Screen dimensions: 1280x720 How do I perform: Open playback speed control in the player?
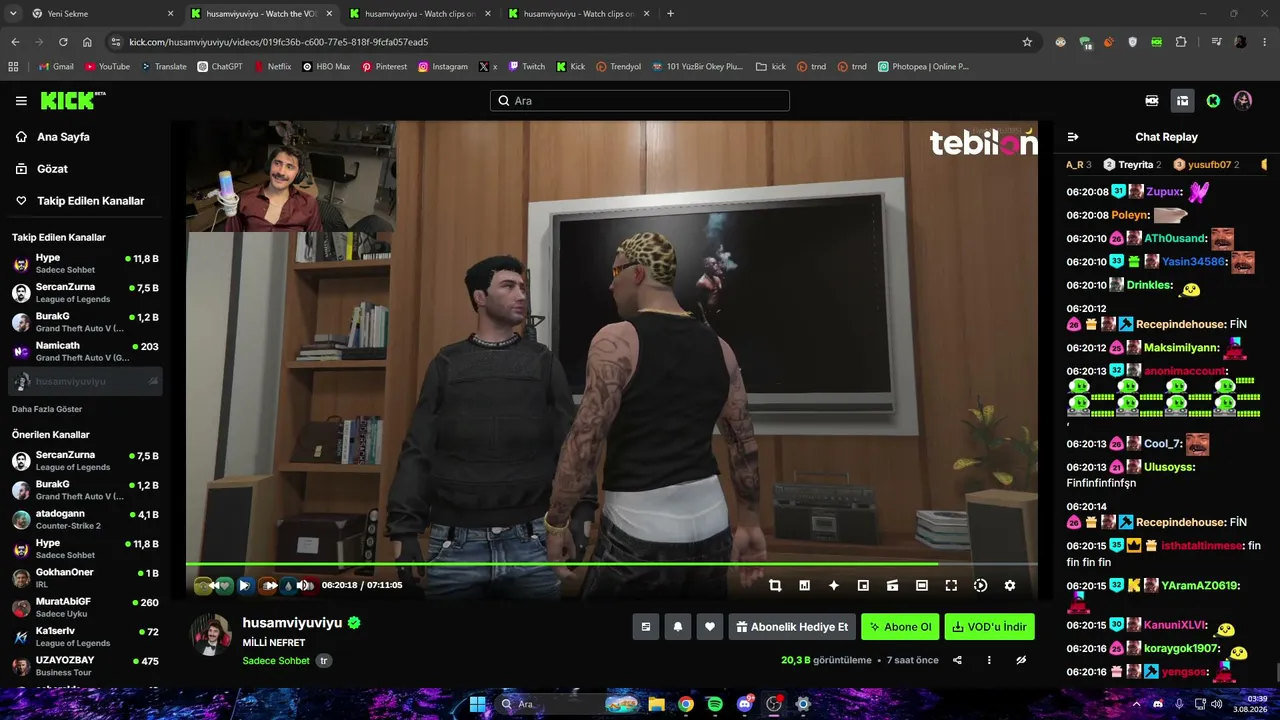click(980, 586)
